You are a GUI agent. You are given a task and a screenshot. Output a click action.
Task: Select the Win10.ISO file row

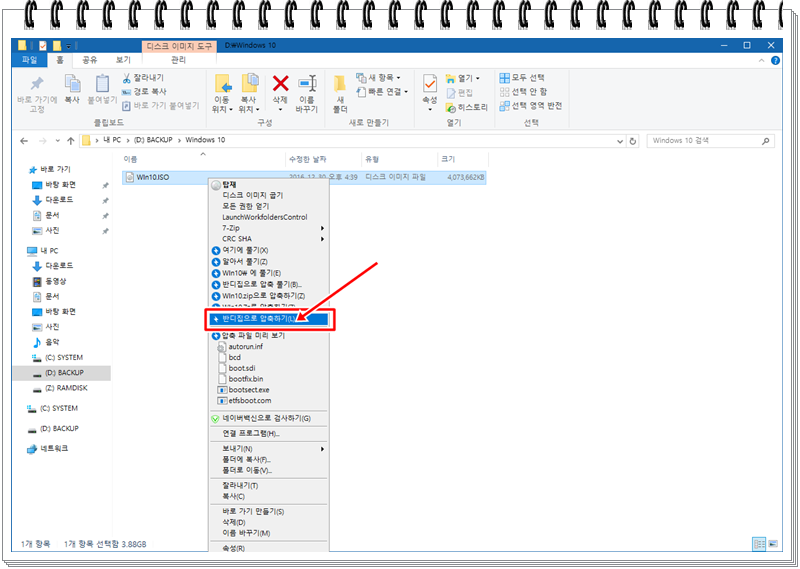click(x=305, y=177)
